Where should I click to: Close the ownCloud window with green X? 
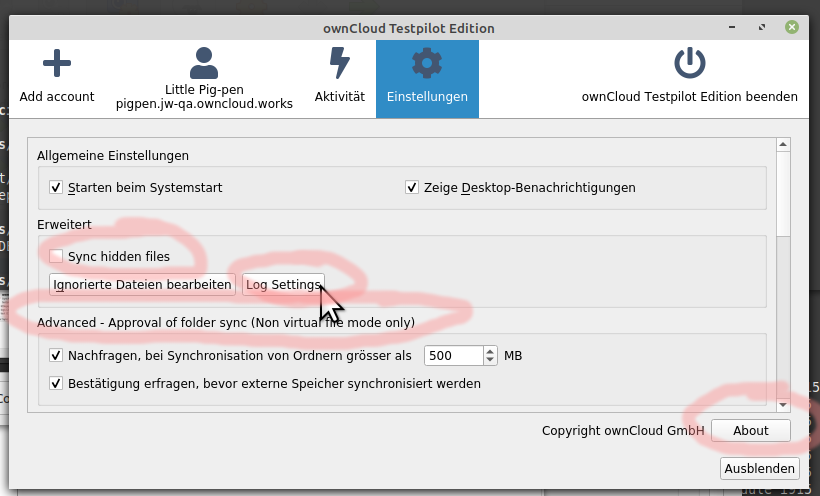coord(792,27)
